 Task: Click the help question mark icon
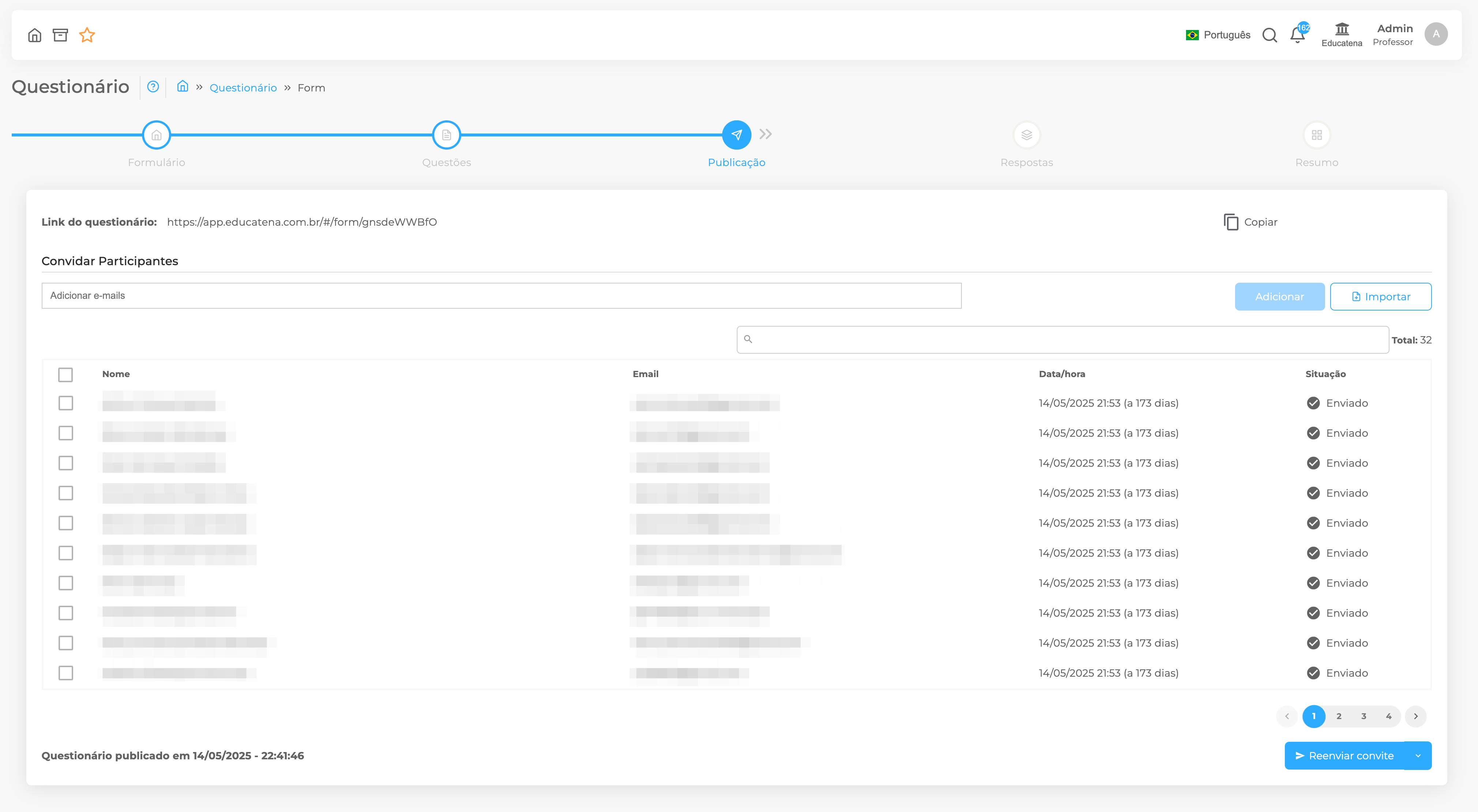[153, 87]
